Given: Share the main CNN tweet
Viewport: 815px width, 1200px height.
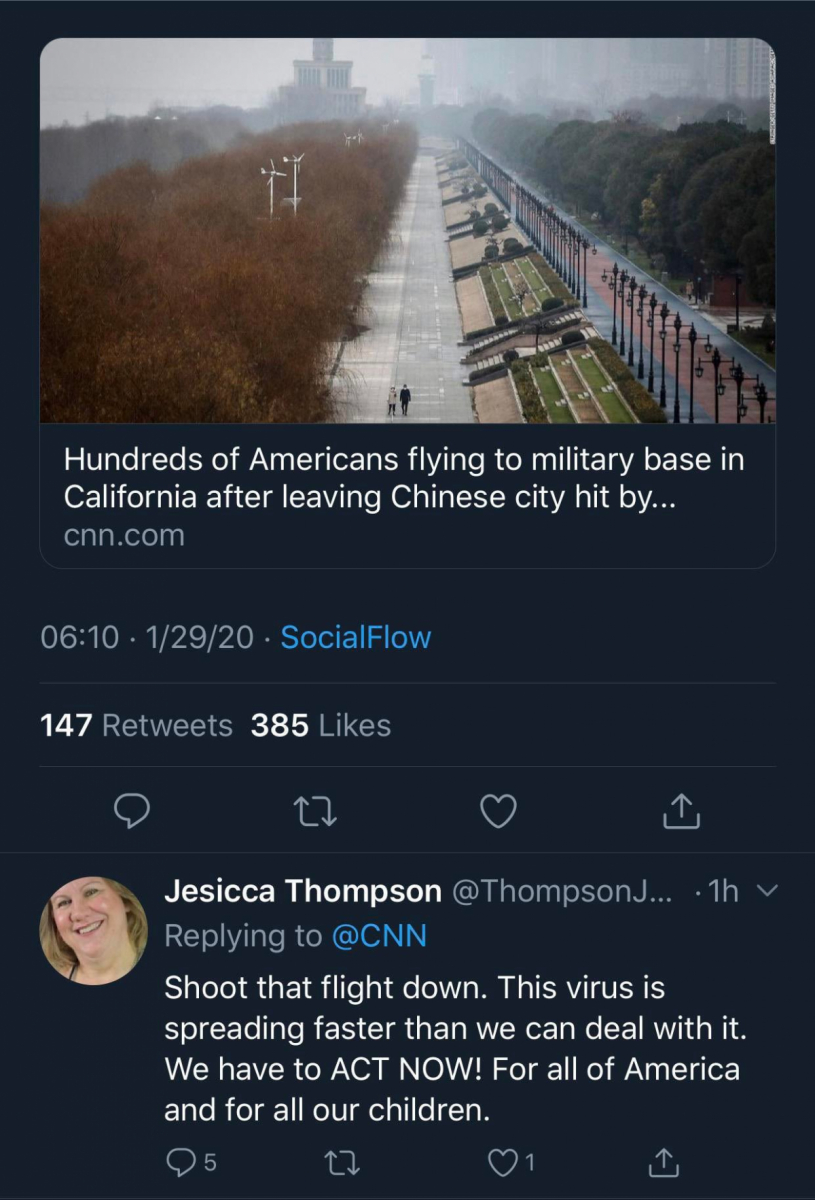Looking at the screenshot, I should tap(682, 811).
